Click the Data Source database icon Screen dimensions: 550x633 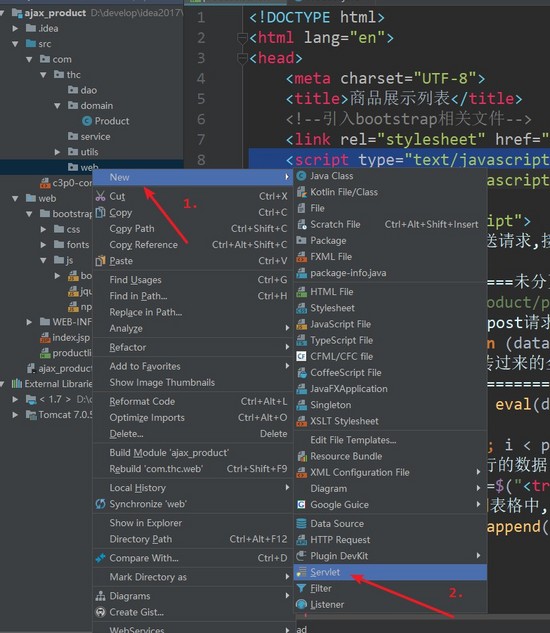(301, 523)
